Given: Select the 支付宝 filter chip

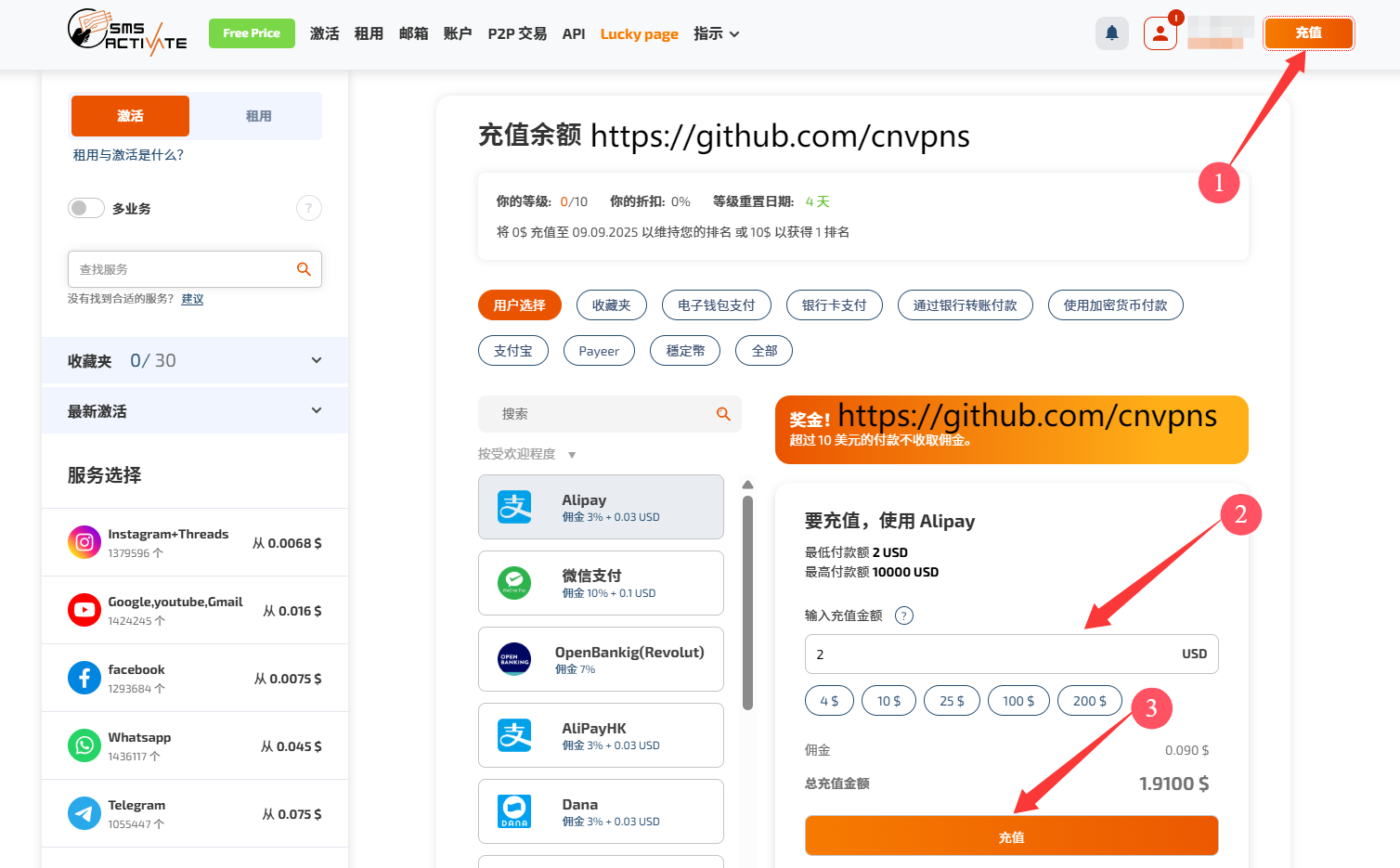Looking at the screenshot, I should point(513,351).
